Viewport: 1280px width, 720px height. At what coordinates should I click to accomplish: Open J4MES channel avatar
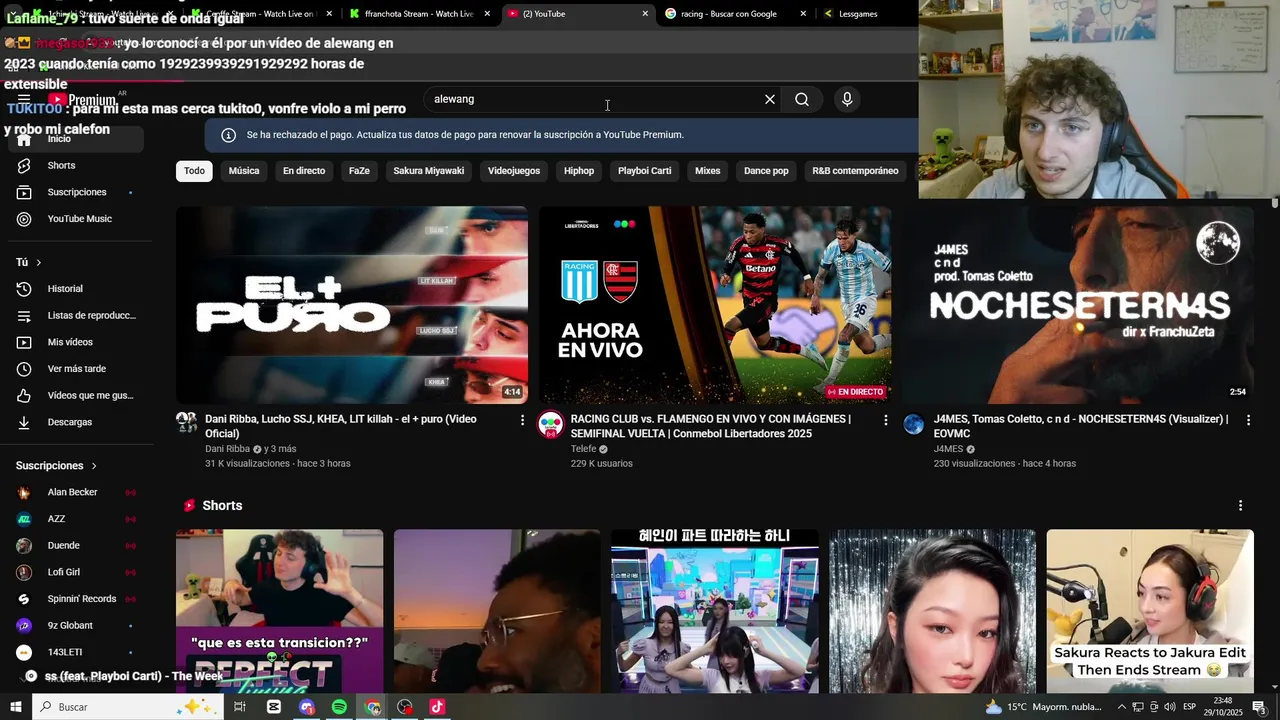tap(914, 424)
